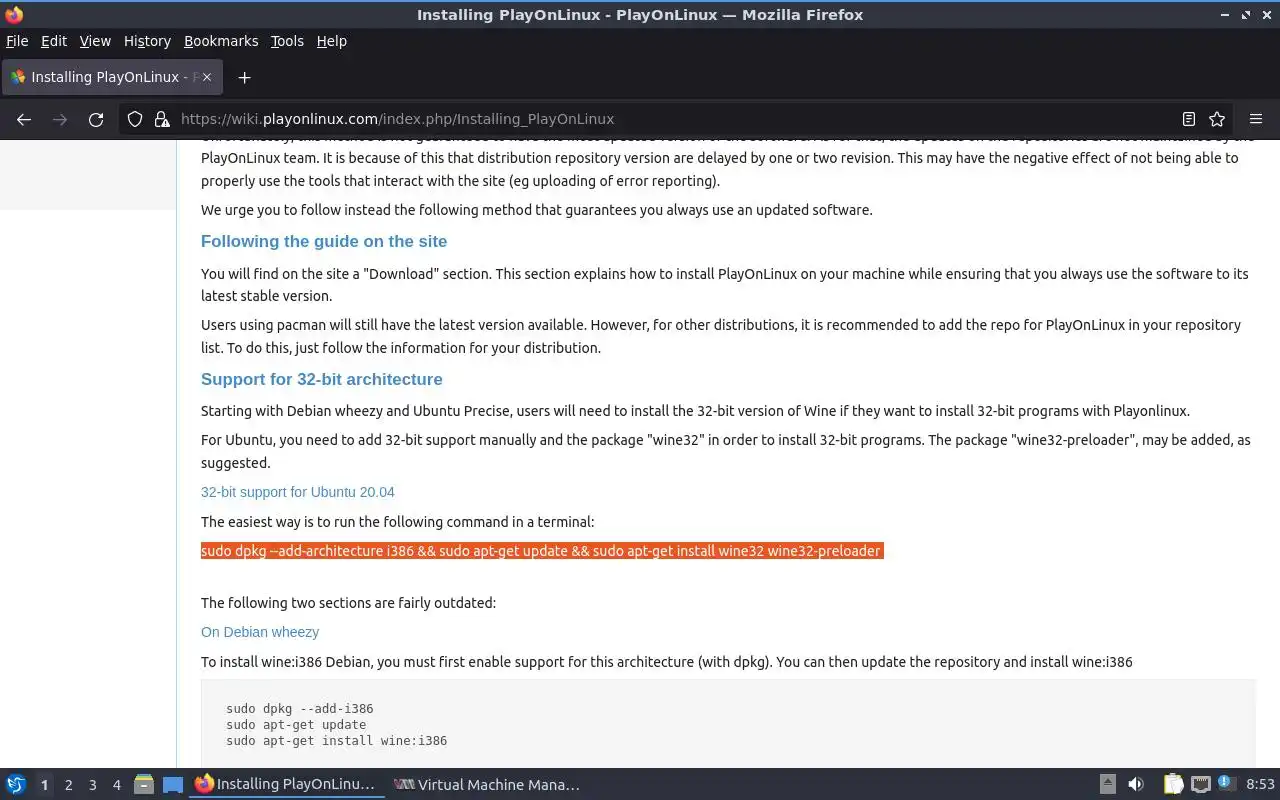Screen dimensions: 1280x800
Task: Click the forward navigation arrow
Action: tap(60, 119)
